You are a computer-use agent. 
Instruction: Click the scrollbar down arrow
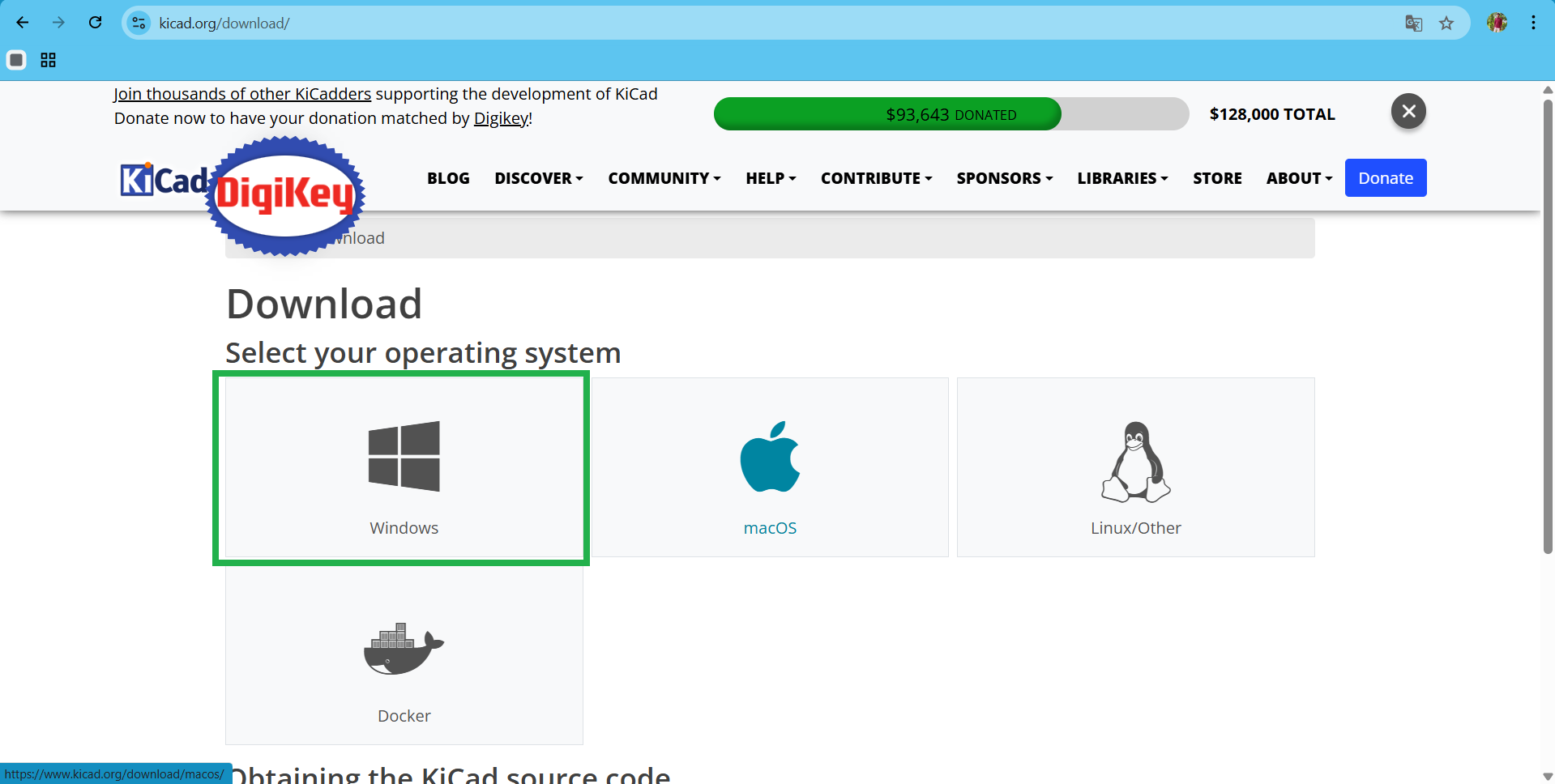click(x=1548, y=776)
